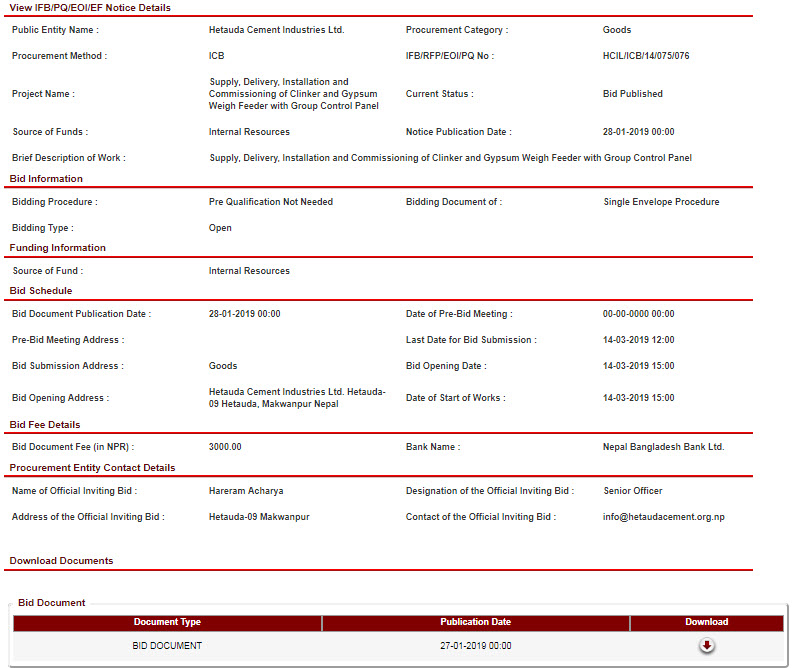Click the Bid Published status text
Image resolution: width=797 pixels, height=668 pixels.
click(632, 94)
